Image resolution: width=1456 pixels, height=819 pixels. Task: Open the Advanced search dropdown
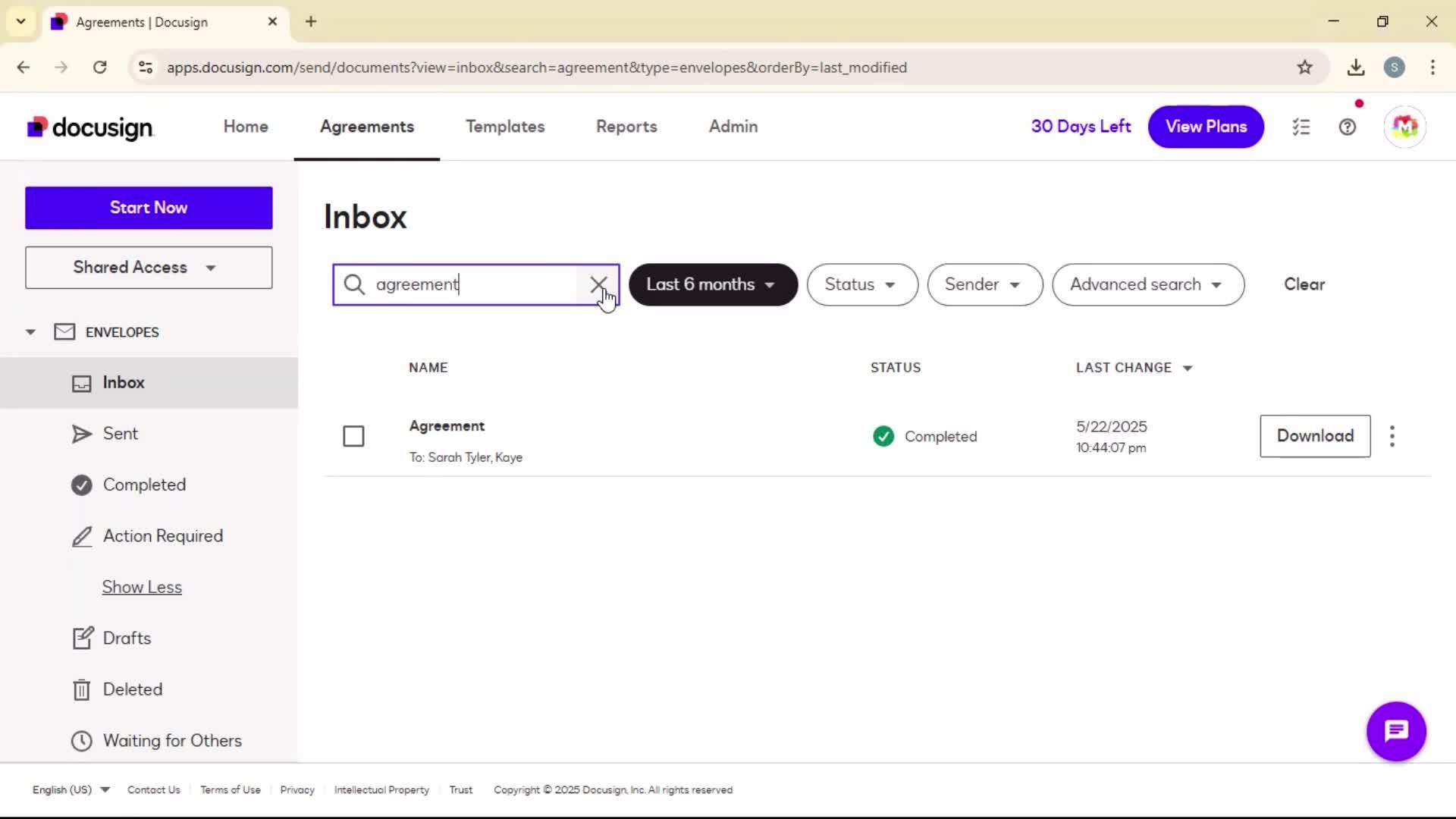point(1148,284)
